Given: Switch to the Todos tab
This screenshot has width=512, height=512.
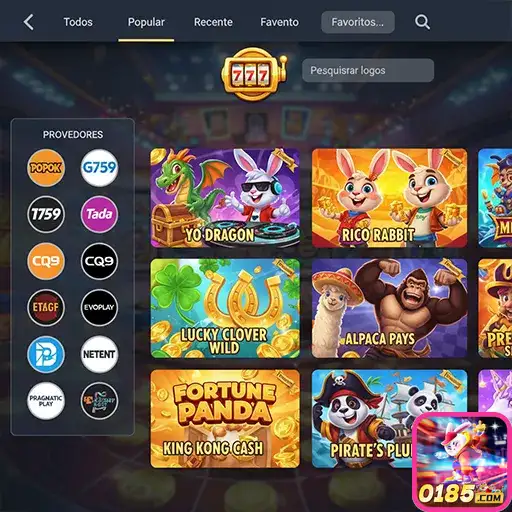Looking at the screenshot, I should pyautogui.click(x=78, y=22).
